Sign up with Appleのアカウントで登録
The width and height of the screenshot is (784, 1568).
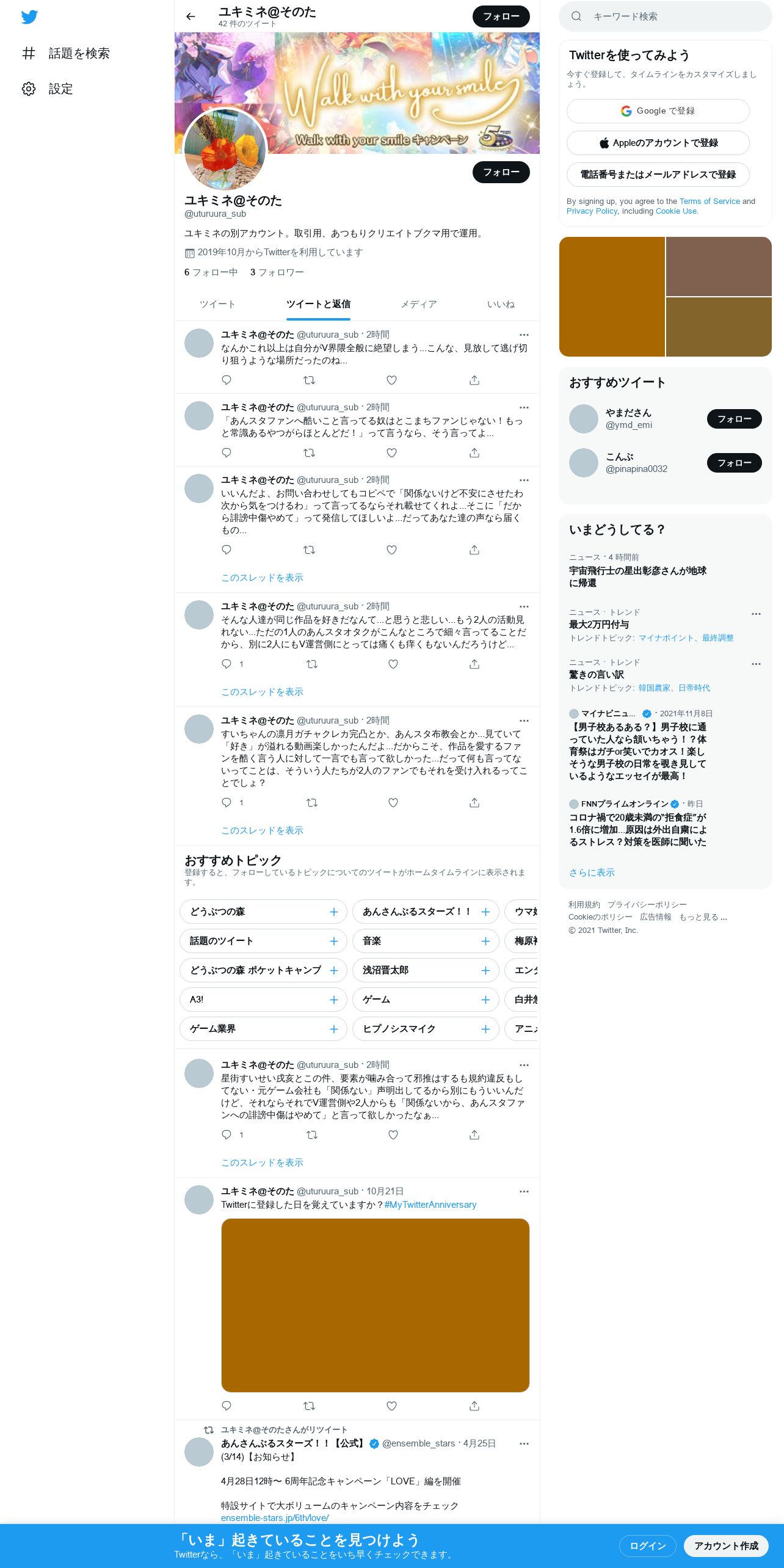pyautogui.click(x=658, y=143)
